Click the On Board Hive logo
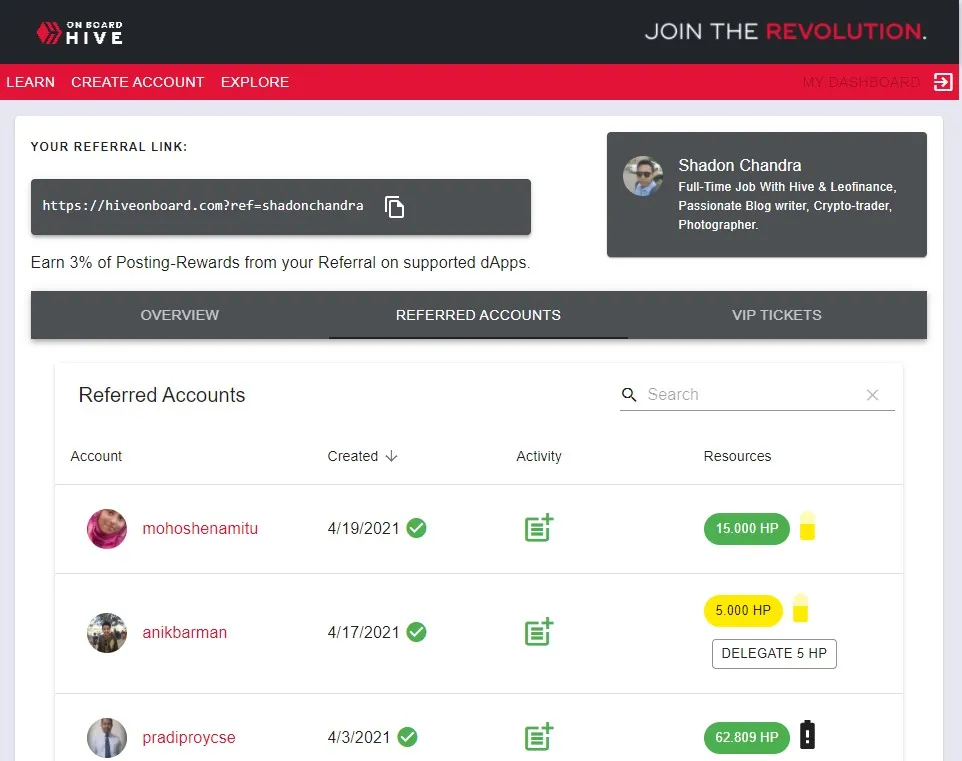Viewport: 962px width, 761px height. 80,33
